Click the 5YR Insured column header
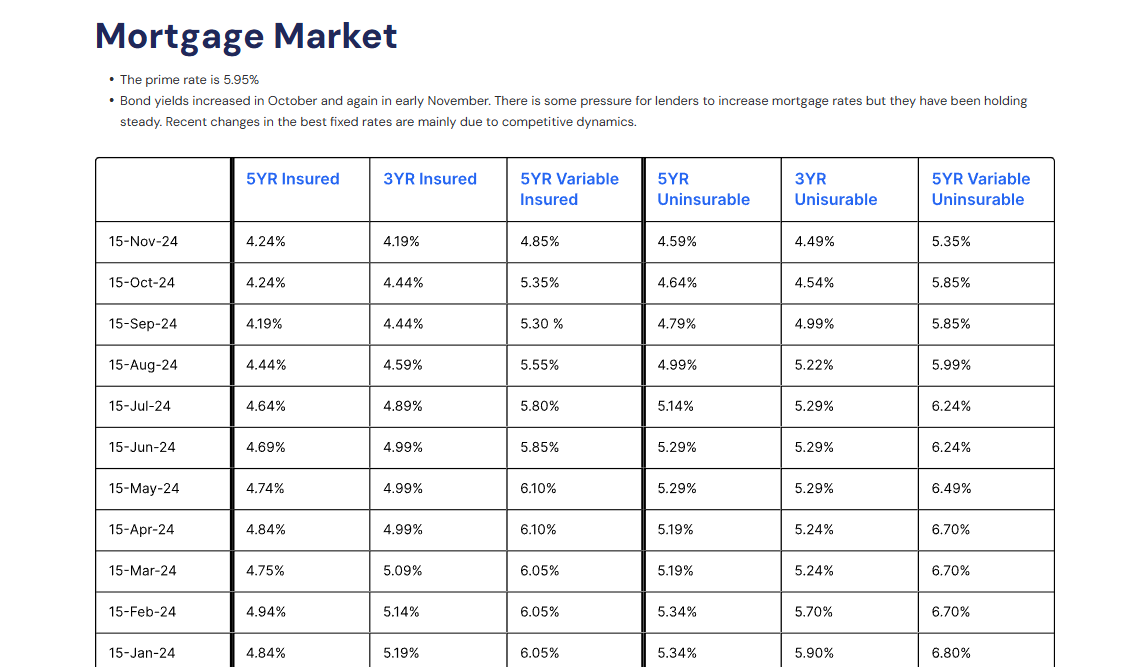 [293, 179]
